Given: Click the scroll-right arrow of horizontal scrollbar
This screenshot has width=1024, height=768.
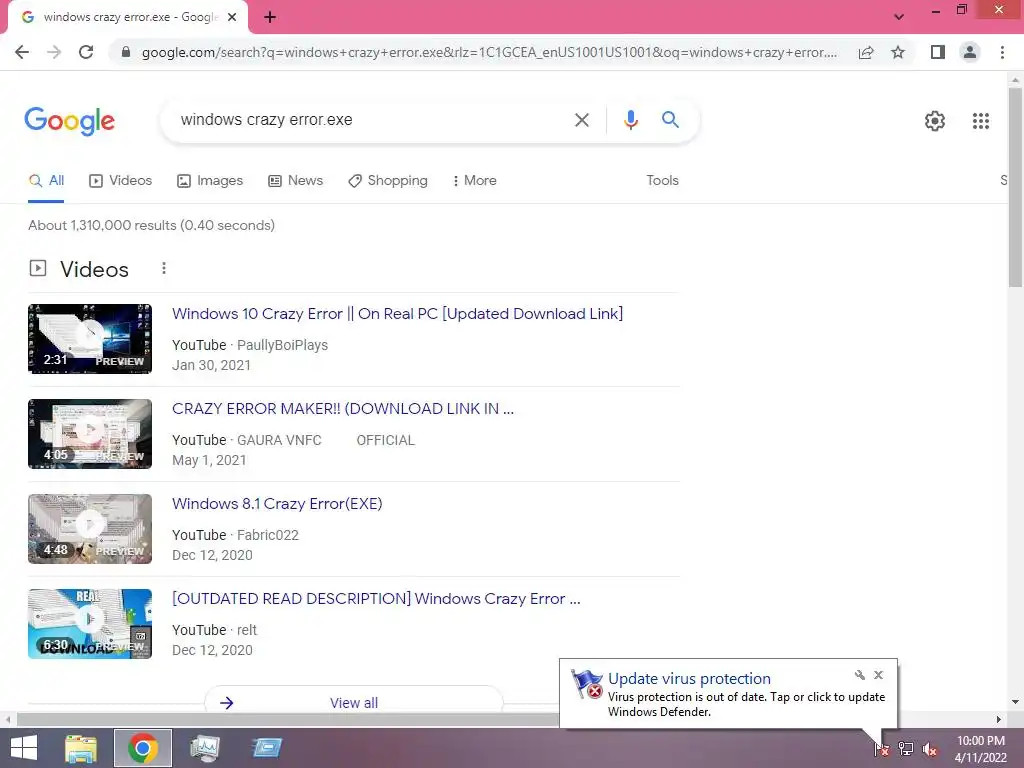Looking at the screenshot, I should coord(999,719).
